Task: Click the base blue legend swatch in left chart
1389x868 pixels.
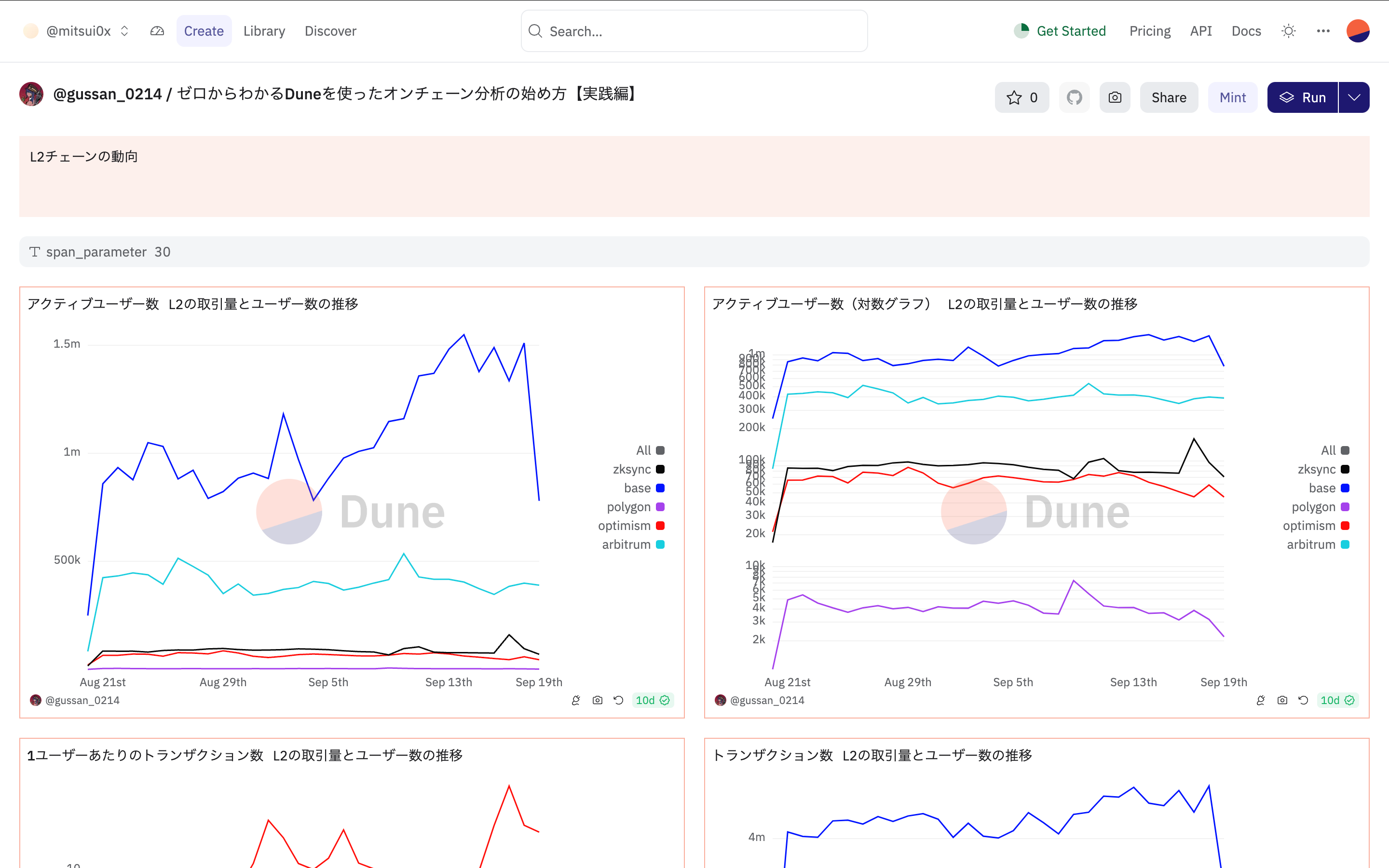Action: (x=660, y=488)
